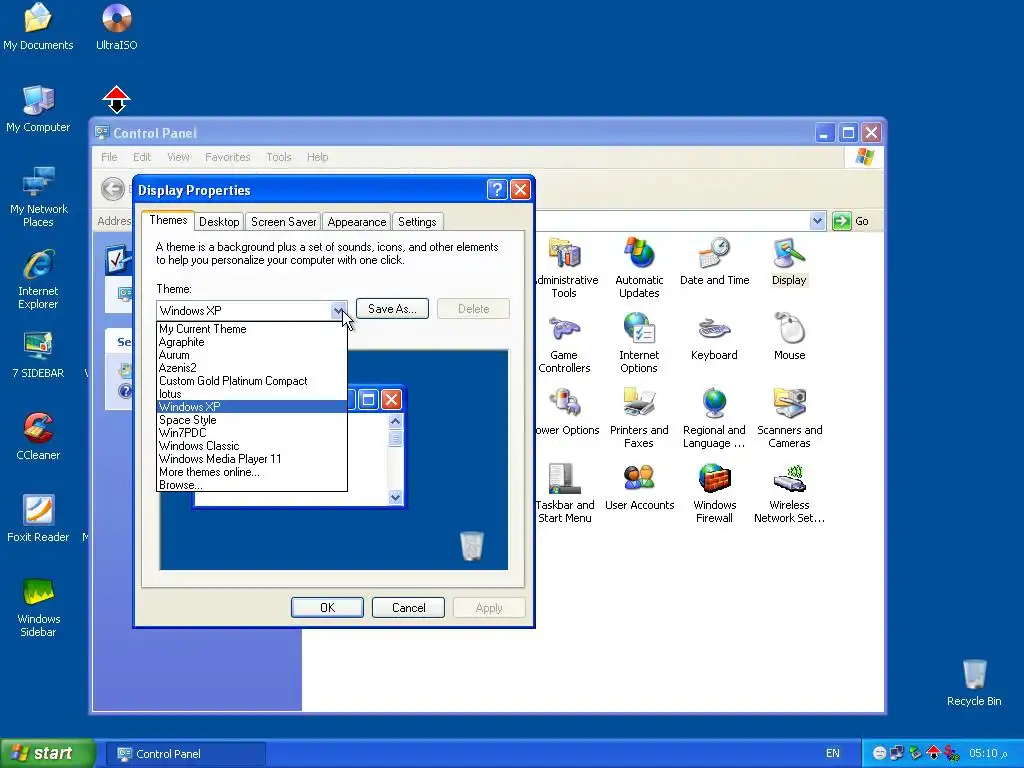Expand the Control Panel address bar dropdown
1024x768 pixels.
(817, 221)
